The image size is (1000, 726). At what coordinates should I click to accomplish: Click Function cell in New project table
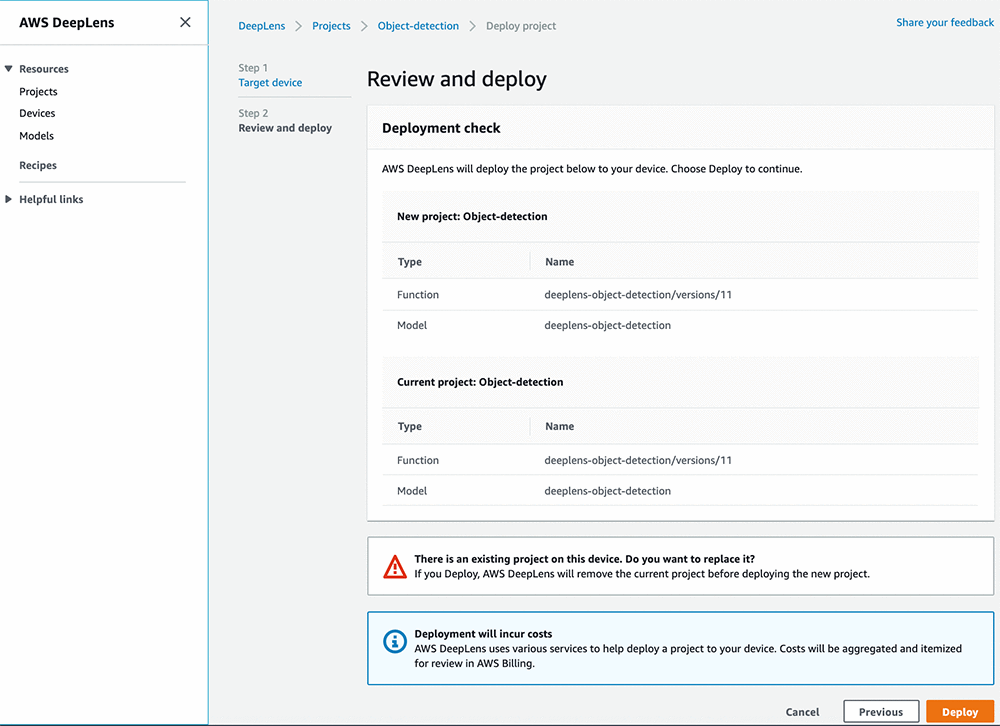coord(418,295)
